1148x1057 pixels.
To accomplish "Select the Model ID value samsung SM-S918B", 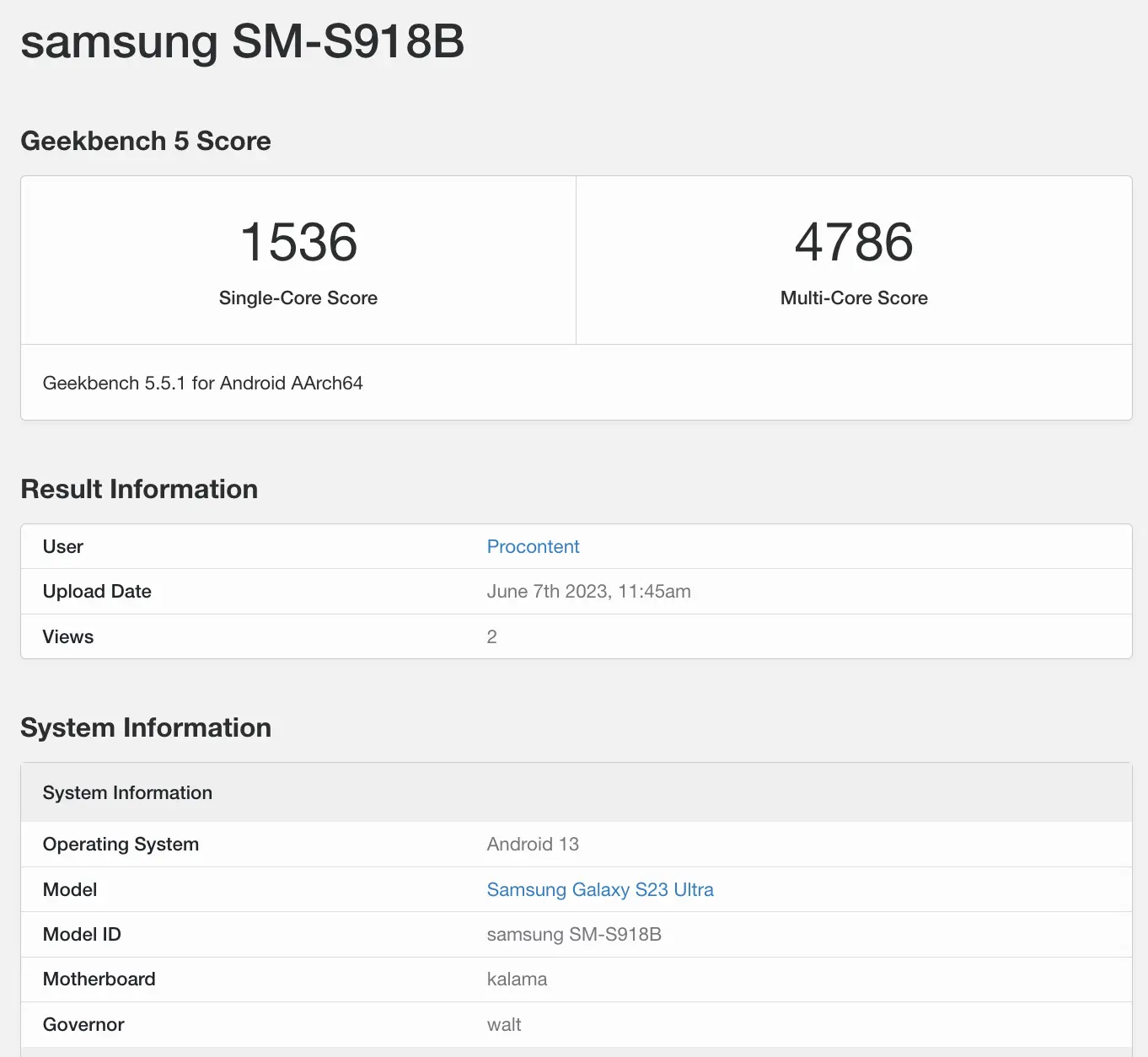I will pyautogui.click(x=574, y=934).
